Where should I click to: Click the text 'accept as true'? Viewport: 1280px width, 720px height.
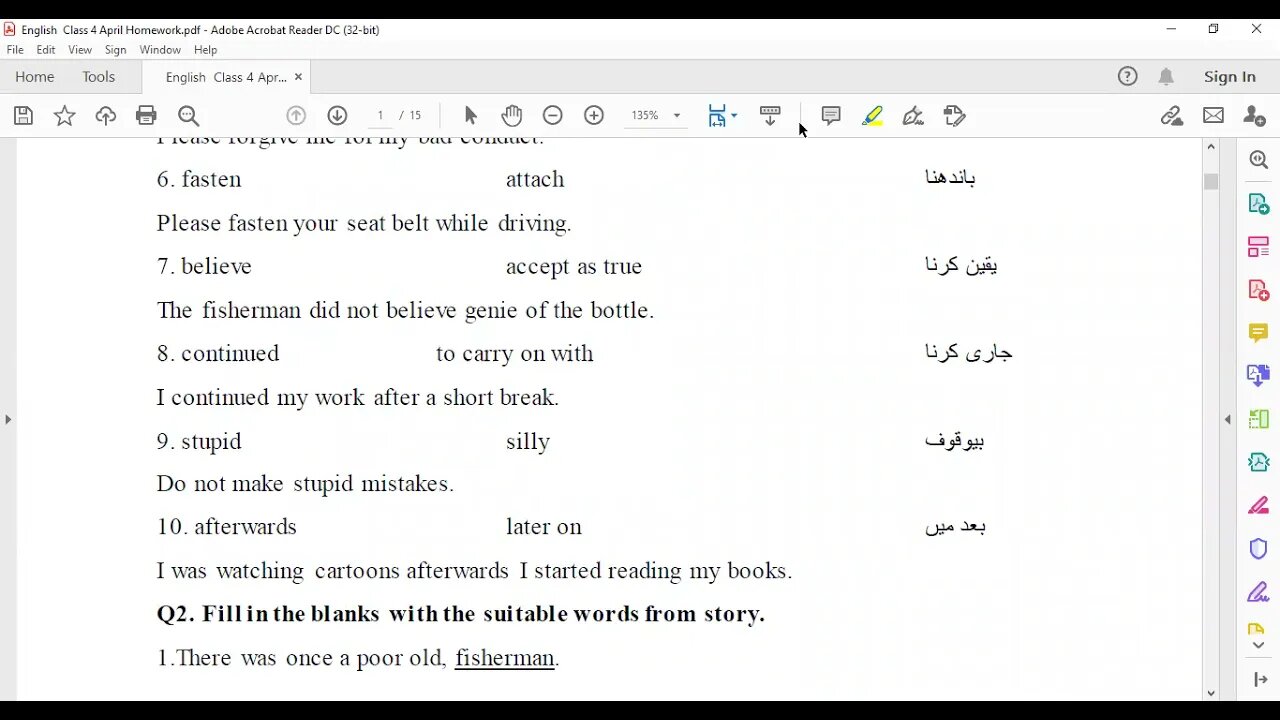574,267
